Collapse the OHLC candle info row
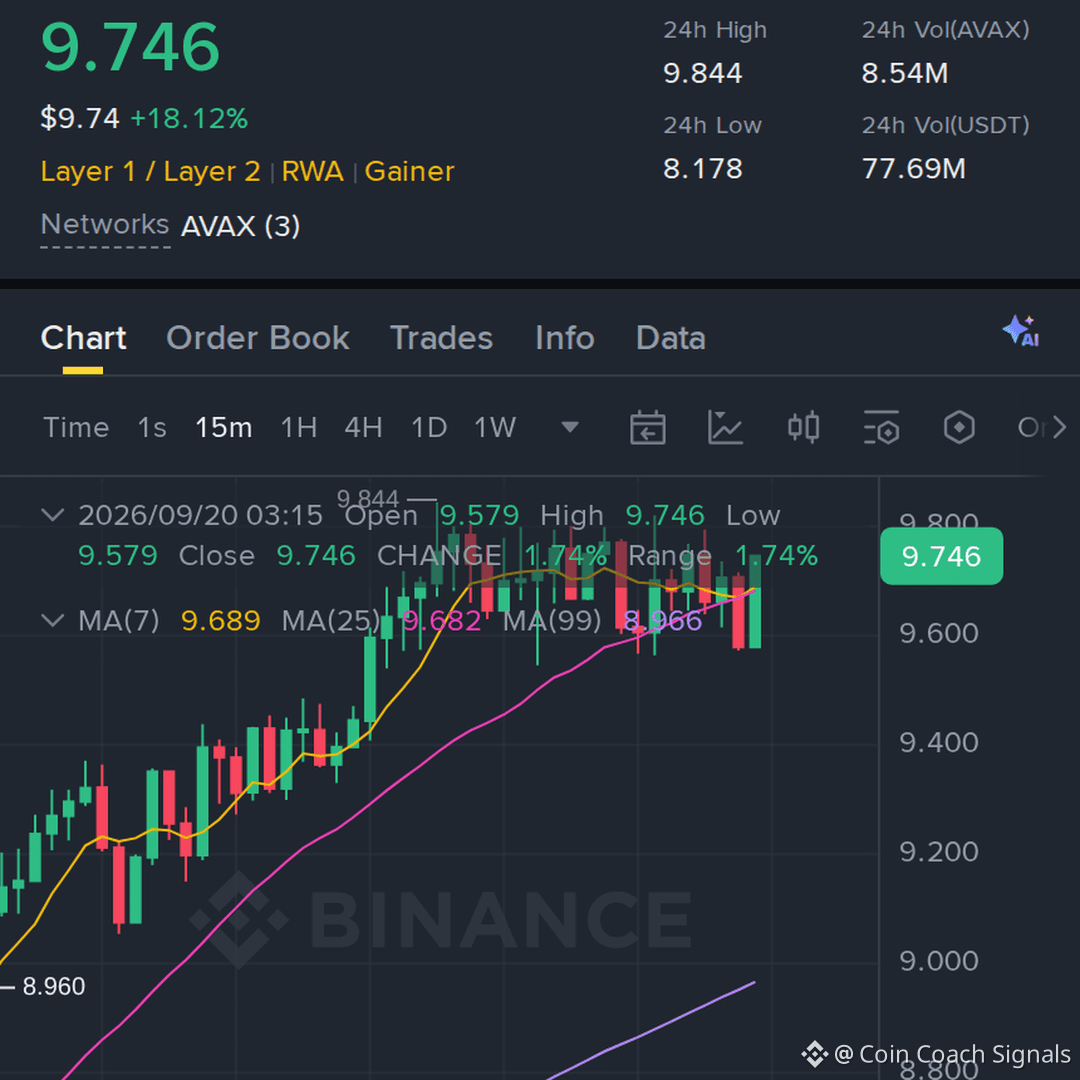1080x1080 pixels. pos(53,515)
